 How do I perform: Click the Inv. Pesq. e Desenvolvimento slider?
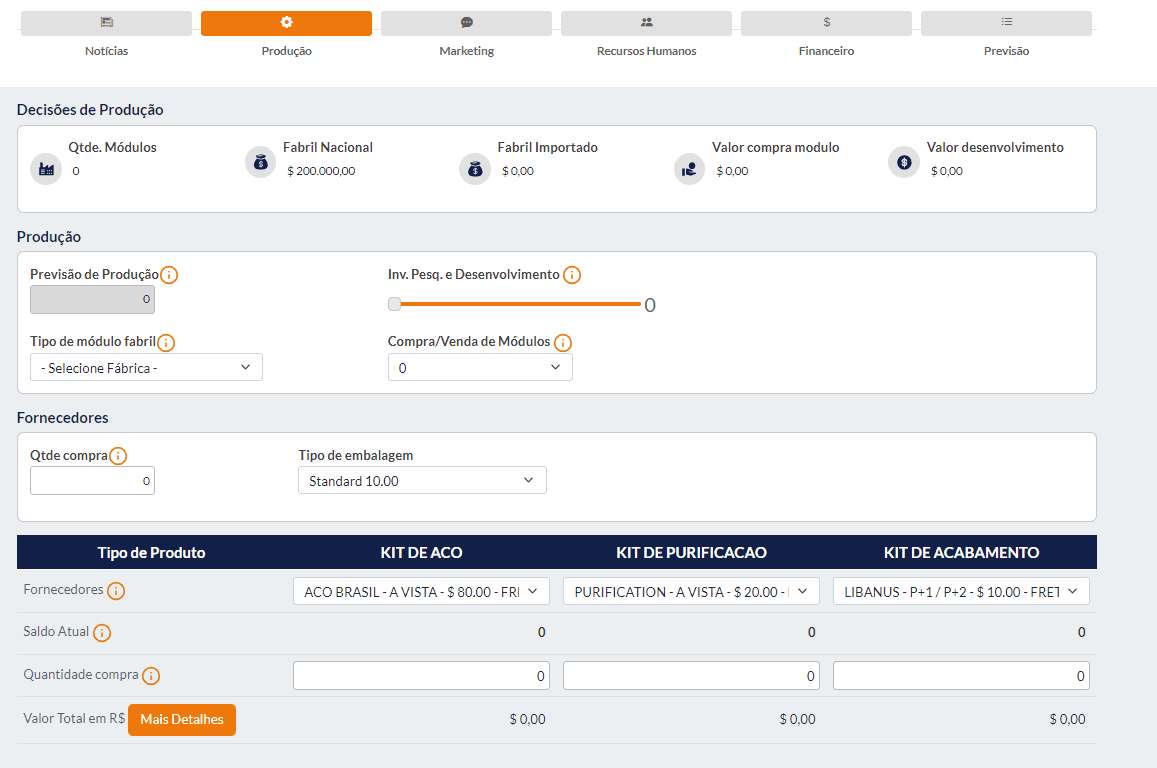(x=515, y=304)
